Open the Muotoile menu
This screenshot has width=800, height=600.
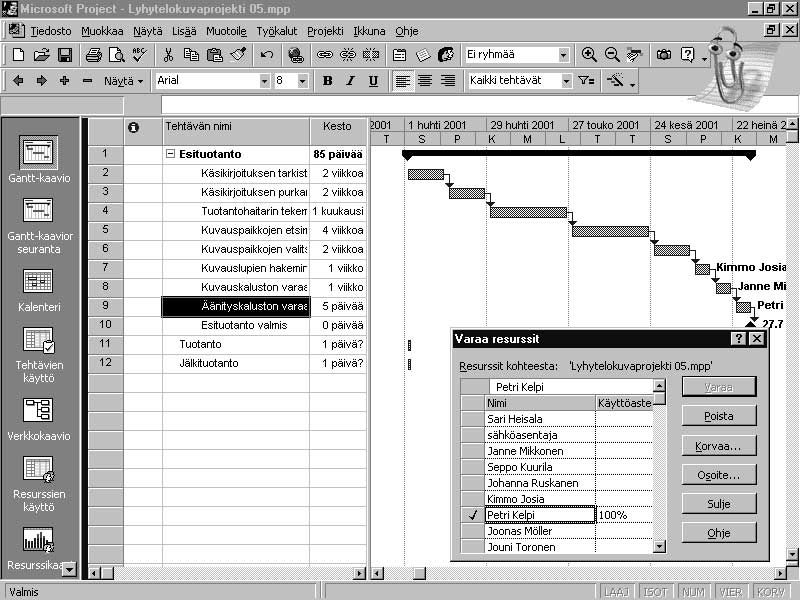(x=226, y=31)
